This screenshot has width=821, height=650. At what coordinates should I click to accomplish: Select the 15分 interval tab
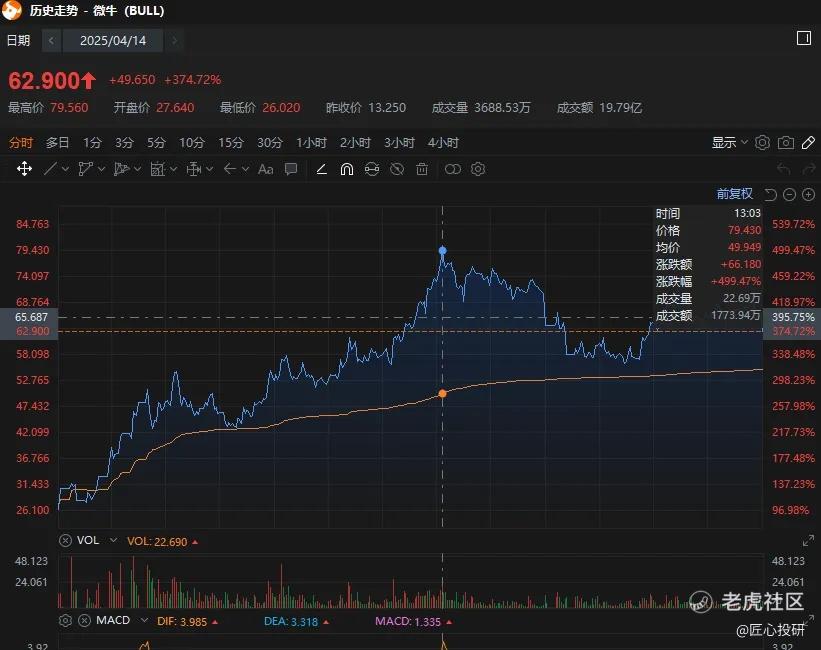(x=230, y=143)
